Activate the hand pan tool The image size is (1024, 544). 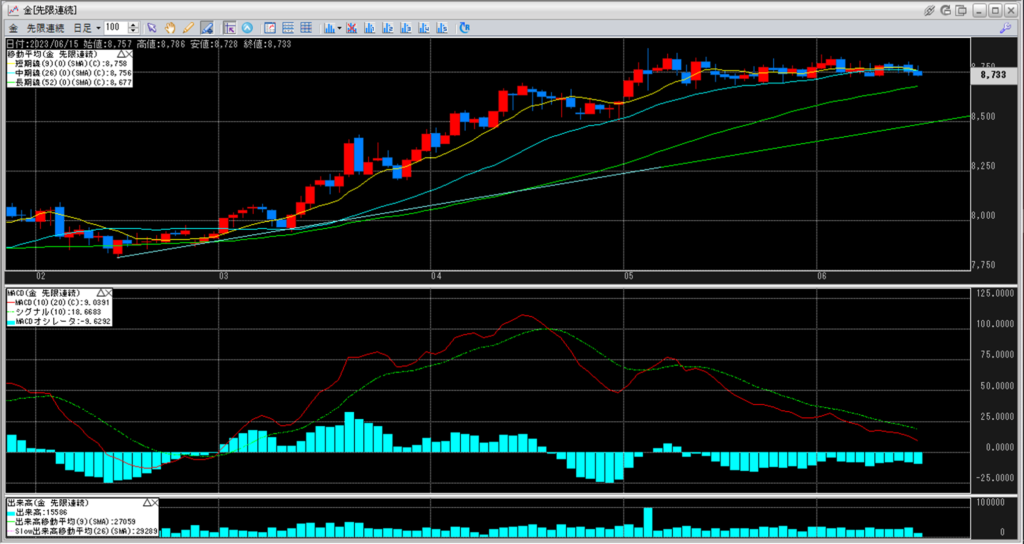pyautogui.click(x=170, y=27)
